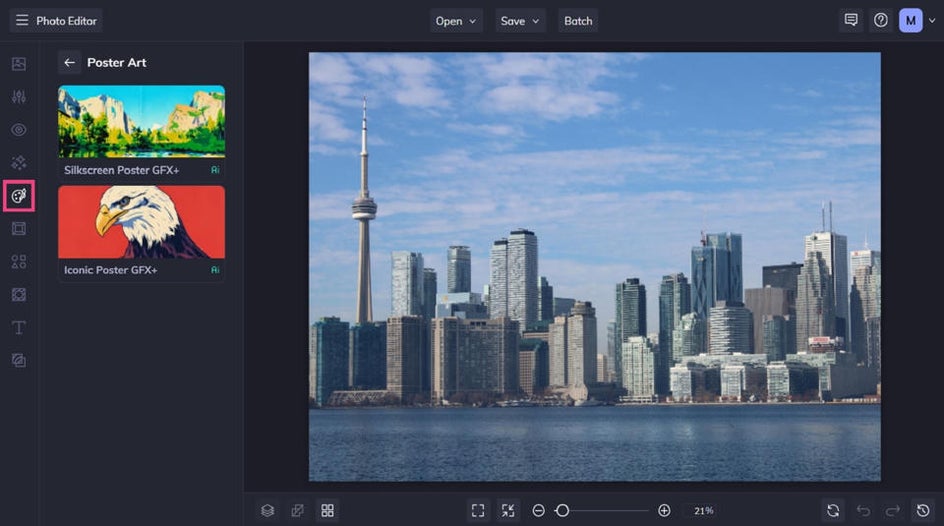Expand the Save dropdown
Viewport: 944px width, 526px height.
(520, 21)
